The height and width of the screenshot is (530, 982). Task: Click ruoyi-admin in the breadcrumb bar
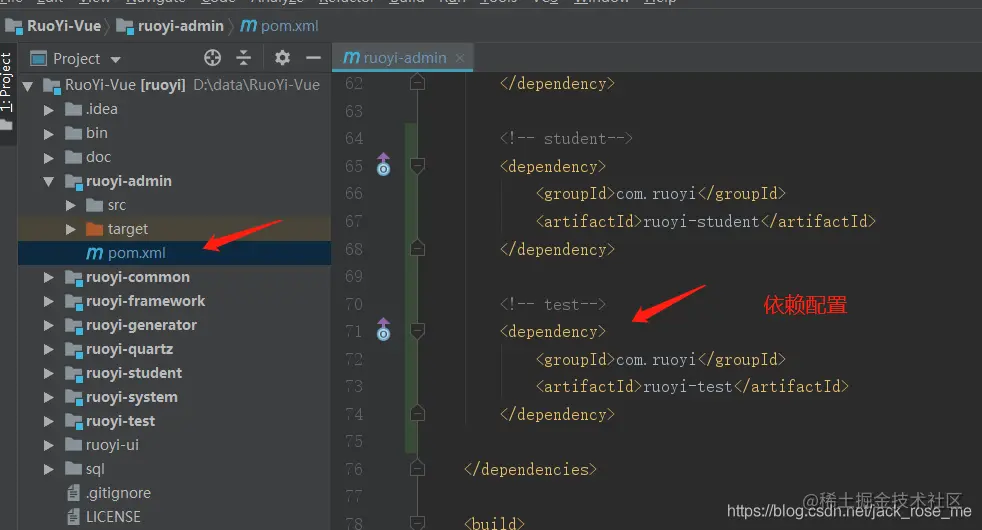coord(180,26)
